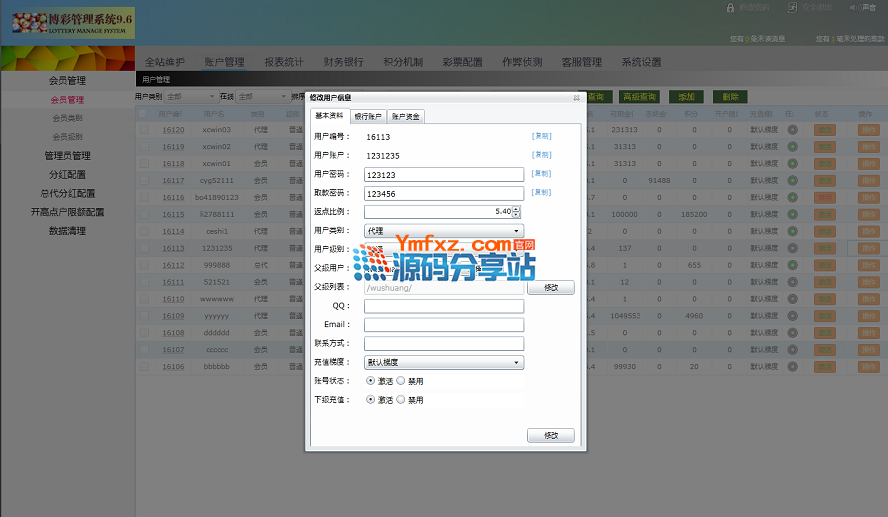Open the 用户类别 dropdown showing 代理

tap(444, 231)
